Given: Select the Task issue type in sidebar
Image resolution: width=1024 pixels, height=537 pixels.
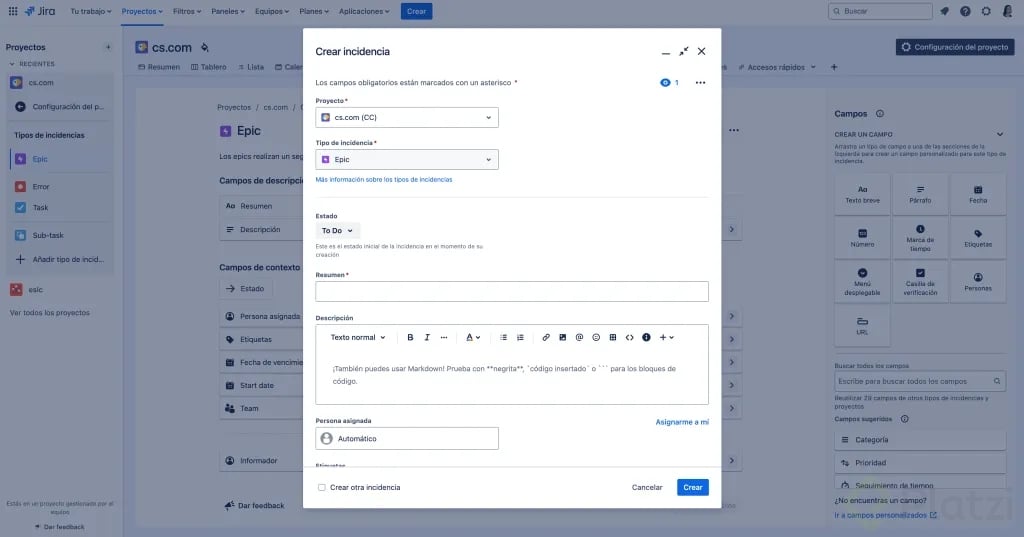Looking at the screenshot, I should (x=60, y=208).
